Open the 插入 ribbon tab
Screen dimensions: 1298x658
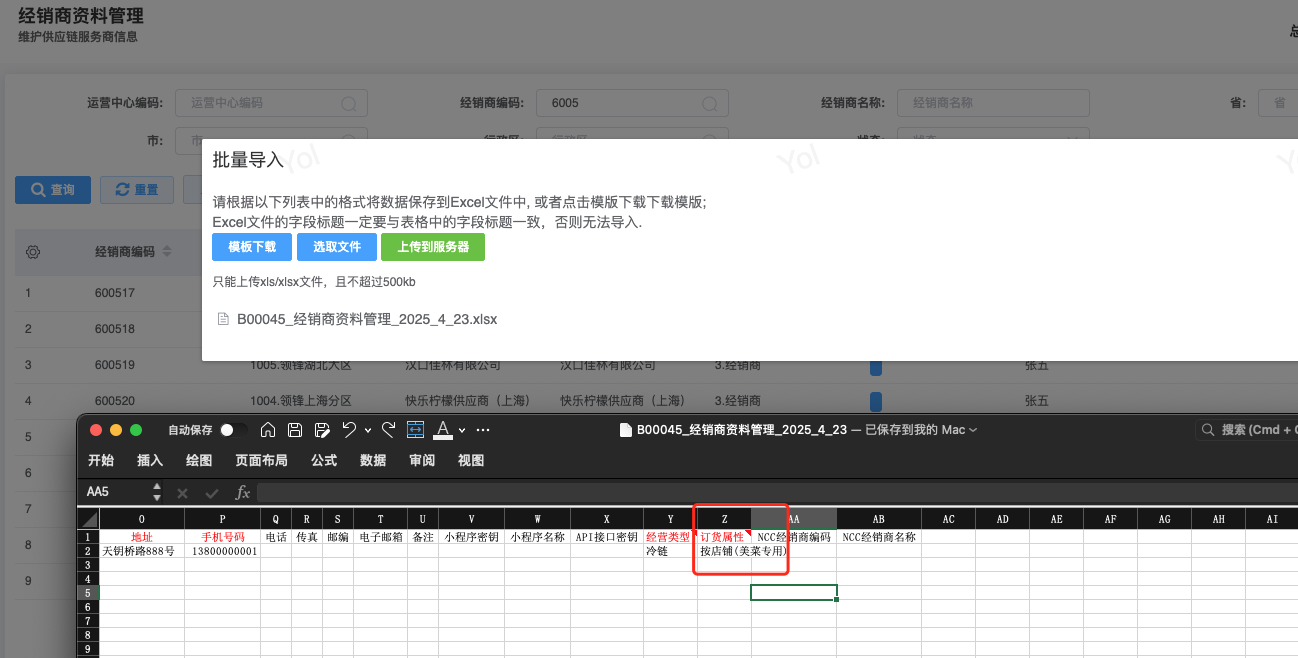coord(150,460)
